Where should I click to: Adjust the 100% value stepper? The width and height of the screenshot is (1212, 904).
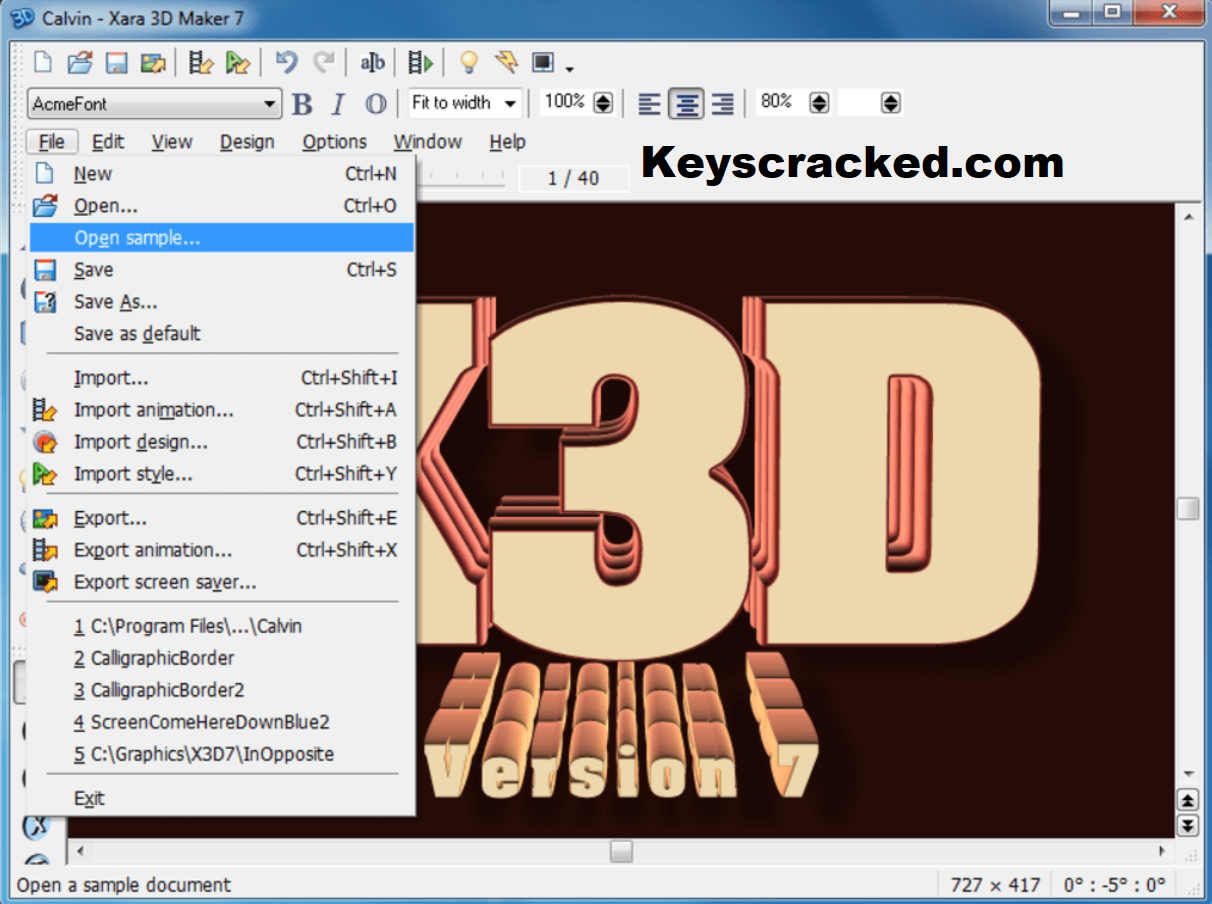[603, 103]
